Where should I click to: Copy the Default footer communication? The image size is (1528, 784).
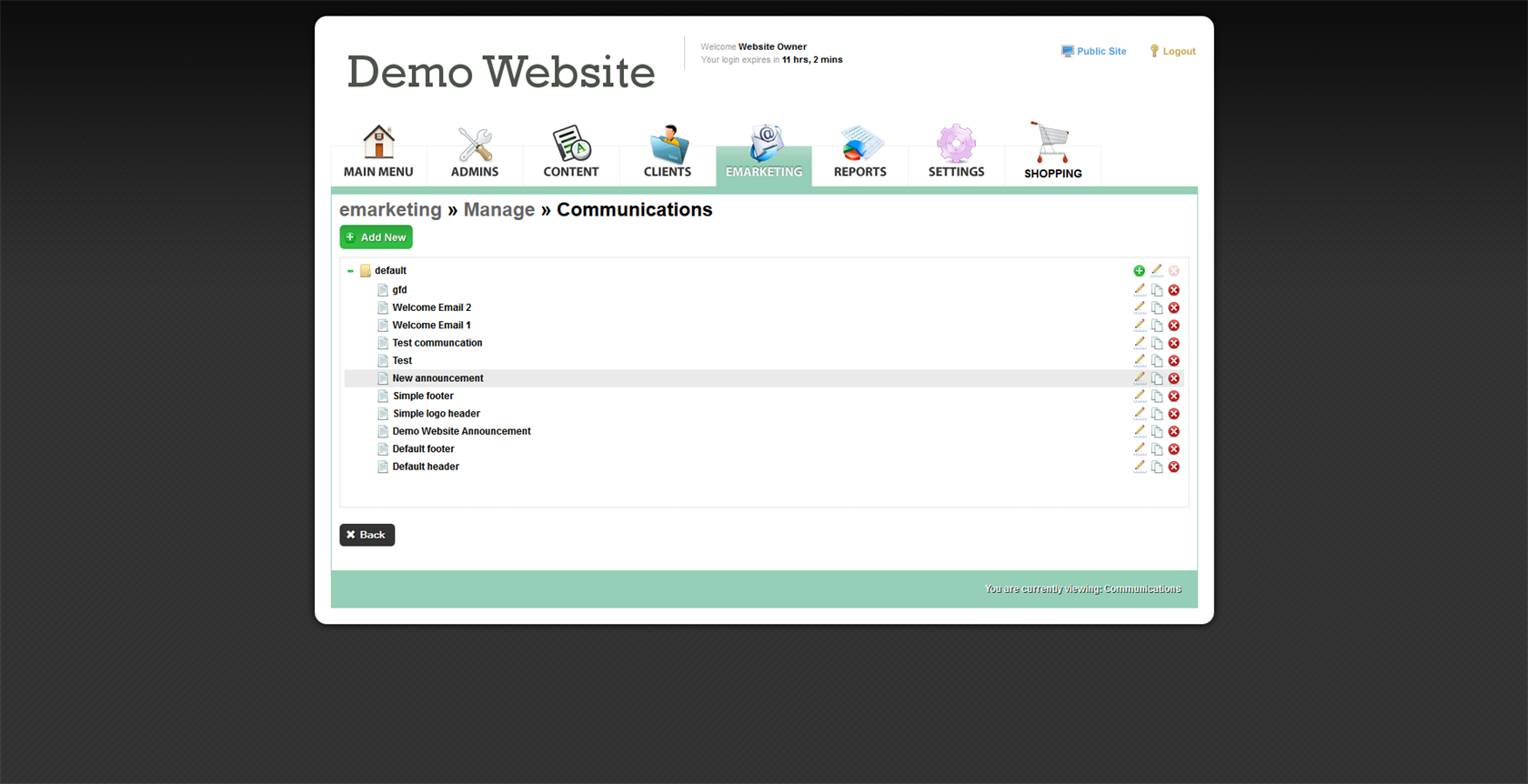coord(1157,449)
